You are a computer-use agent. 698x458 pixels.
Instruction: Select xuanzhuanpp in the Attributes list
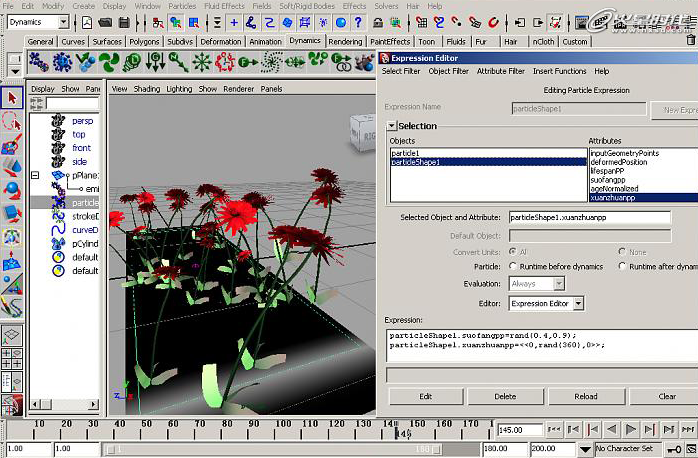click(613, 198)
